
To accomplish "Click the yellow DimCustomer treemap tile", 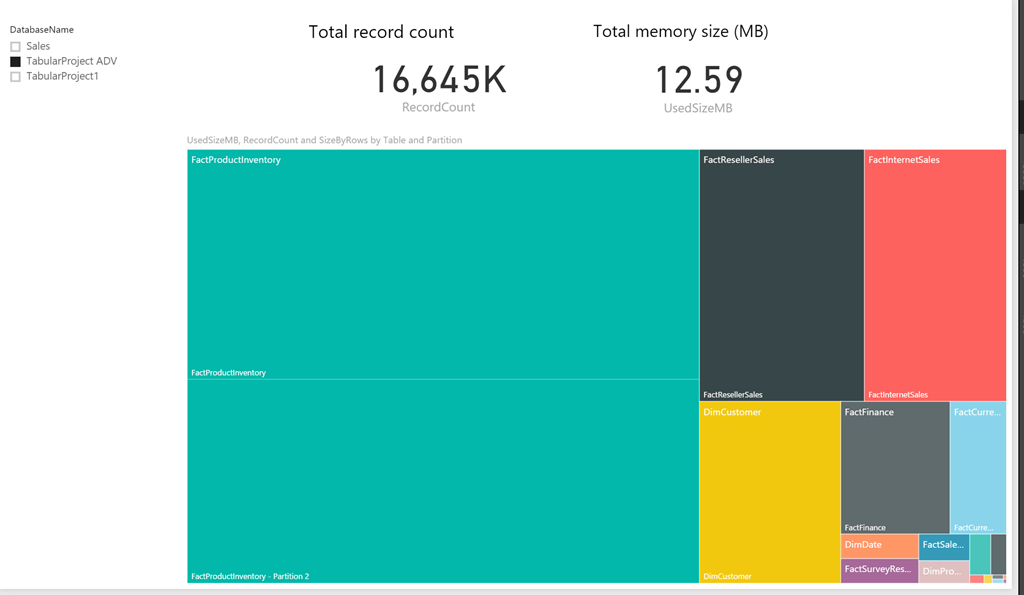I will pyautogui.click(x=770, y=492).
